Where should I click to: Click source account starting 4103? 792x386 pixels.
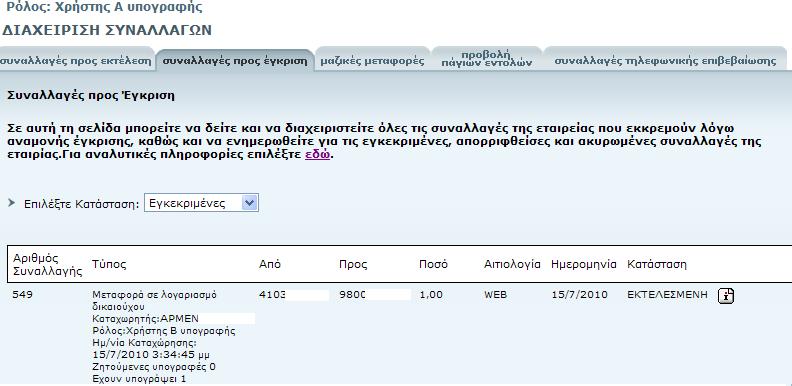272,295
